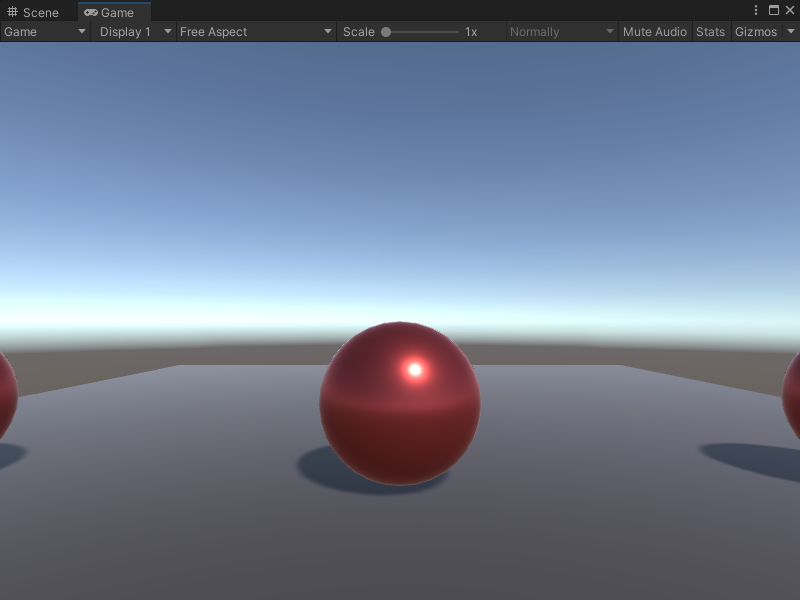The width and height of the screenshot is (800, 600).
Task: Click the arrow icon on the Game selector
Action: (80, 31)
